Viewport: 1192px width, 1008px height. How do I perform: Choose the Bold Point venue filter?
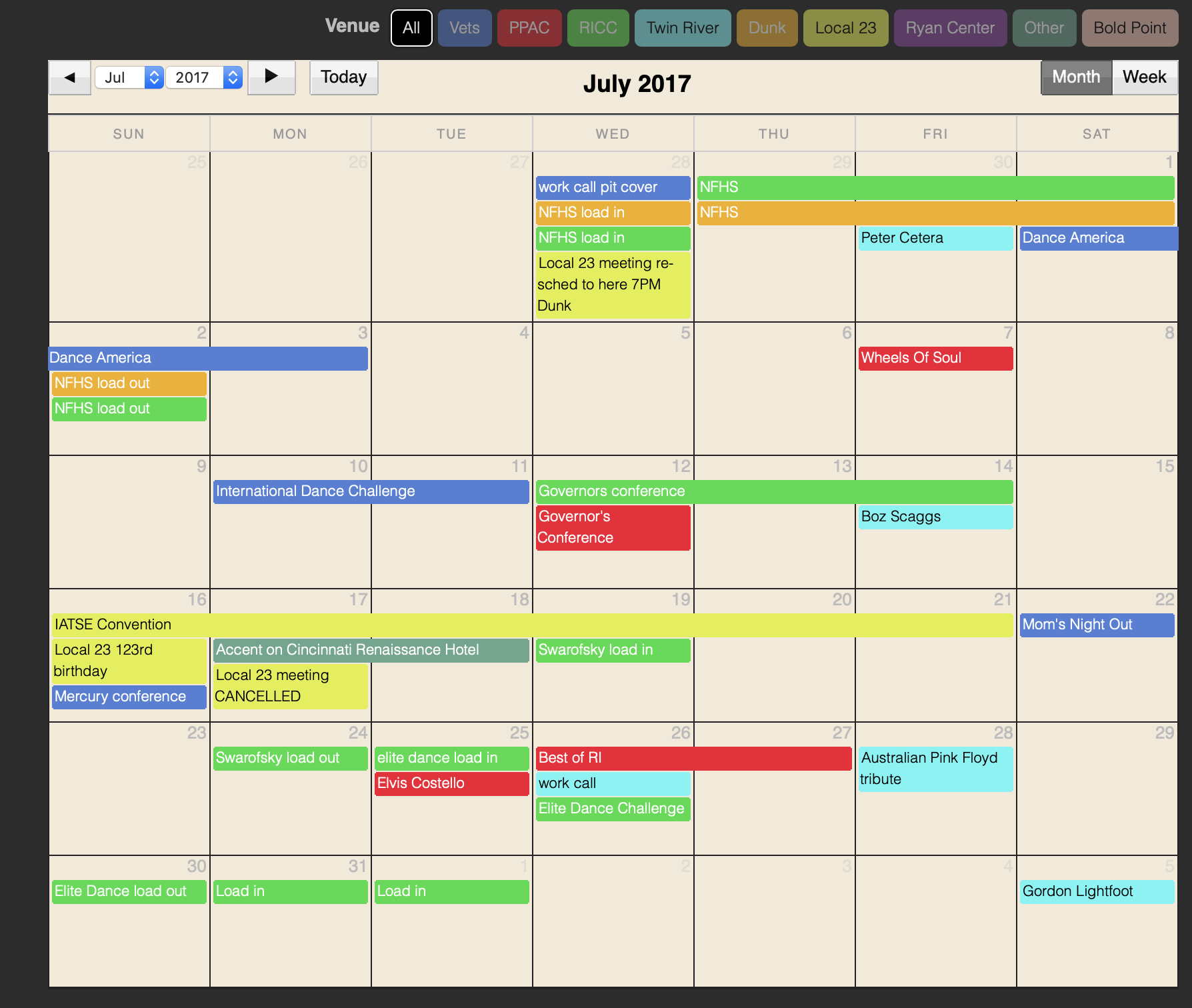pyautogui.click(x=1129, y=28)
